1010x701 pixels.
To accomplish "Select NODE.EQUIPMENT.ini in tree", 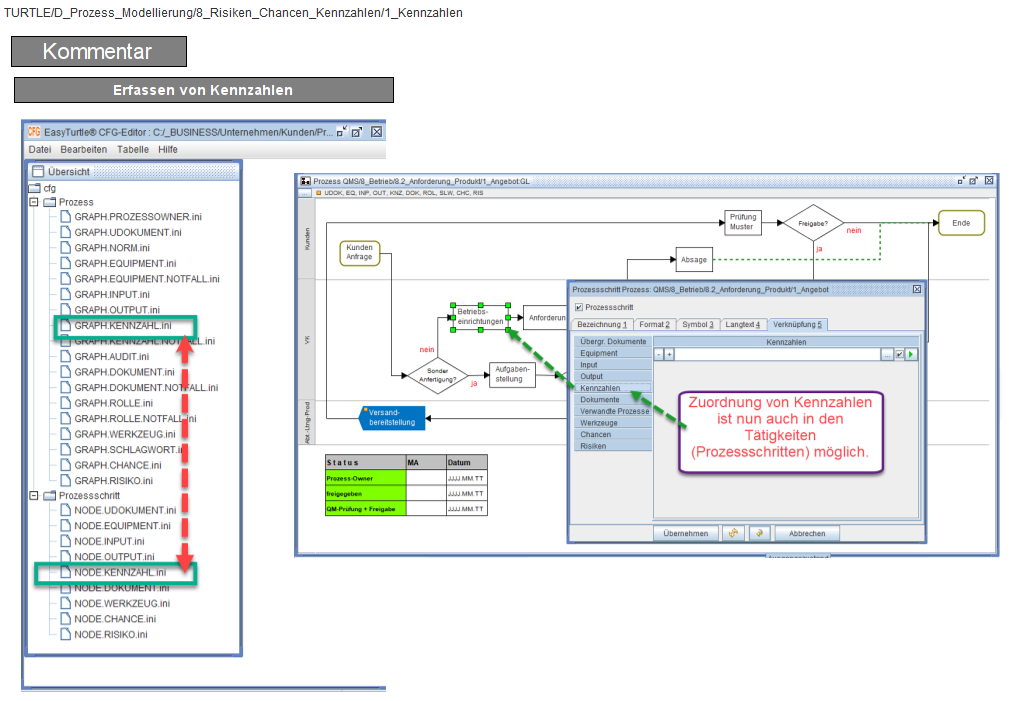I will 122,526.
